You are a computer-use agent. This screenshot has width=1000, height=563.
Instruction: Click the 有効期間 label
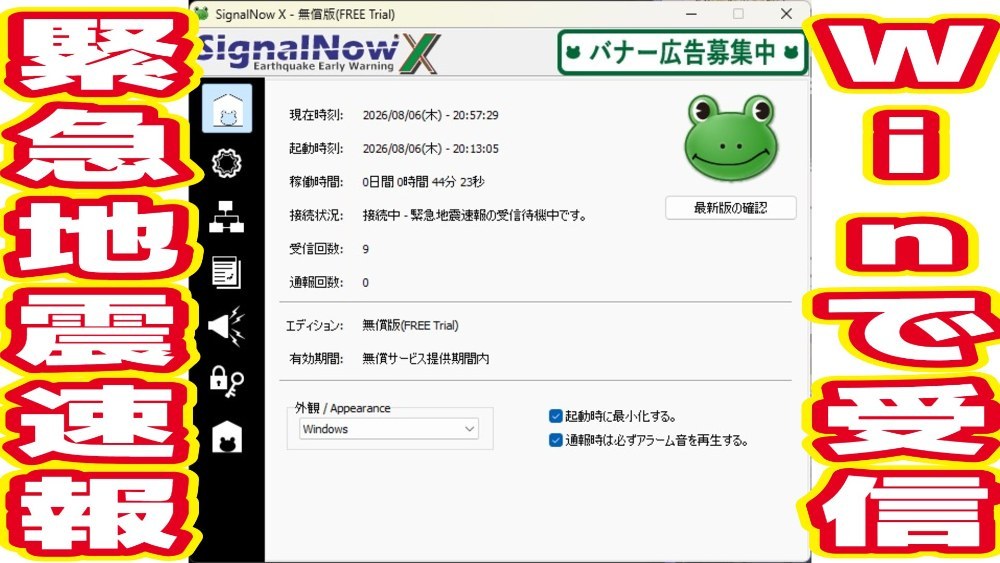[x=316, y=358]
